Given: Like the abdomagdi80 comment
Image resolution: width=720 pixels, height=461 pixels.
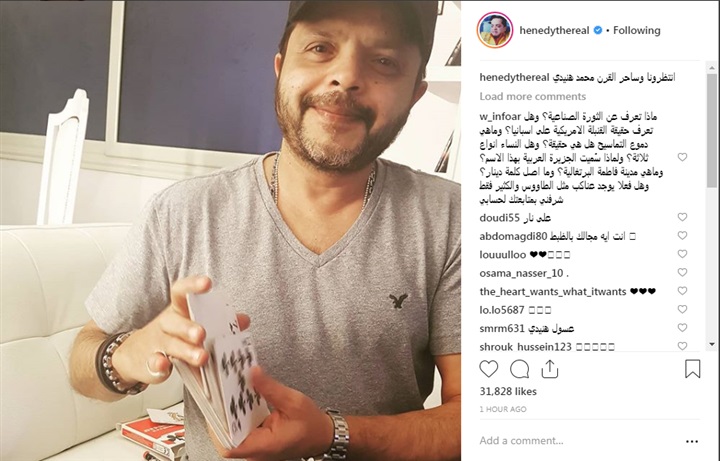Looking at the screenshot, I should 682,235.
